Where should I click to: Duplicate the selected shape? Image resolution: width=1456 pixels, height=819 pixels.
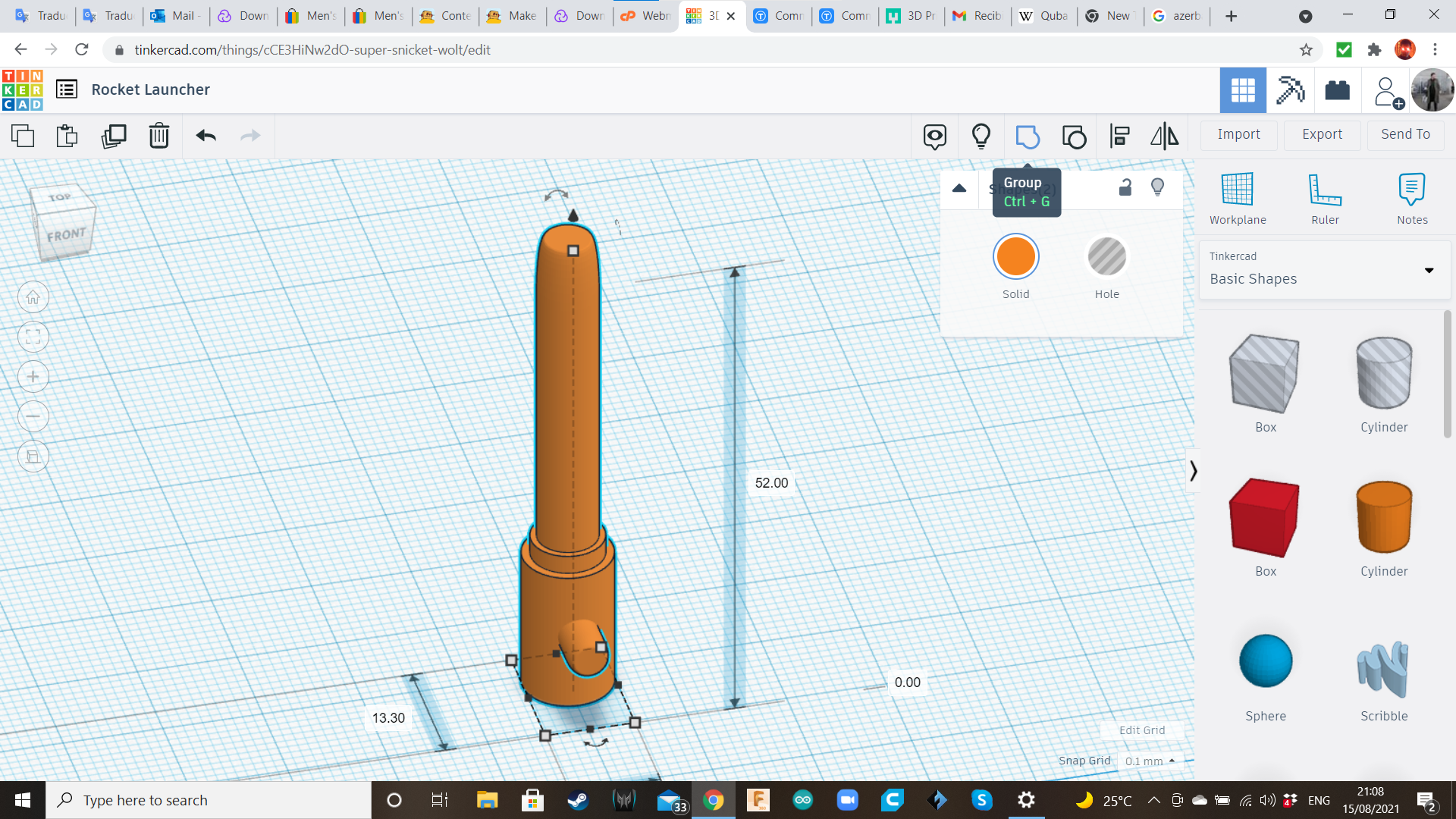tap(114, 136)
